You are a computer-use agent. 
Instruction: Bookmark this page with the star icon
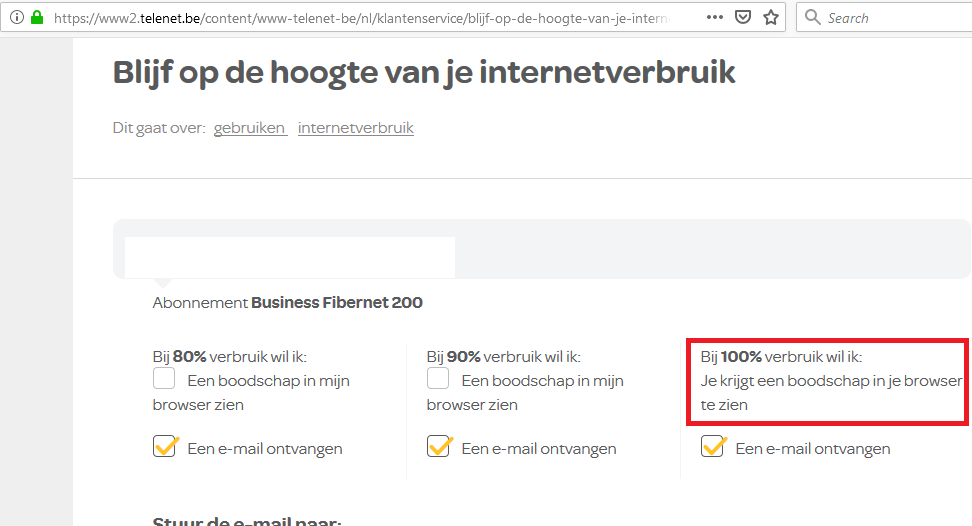pos(770,17)
